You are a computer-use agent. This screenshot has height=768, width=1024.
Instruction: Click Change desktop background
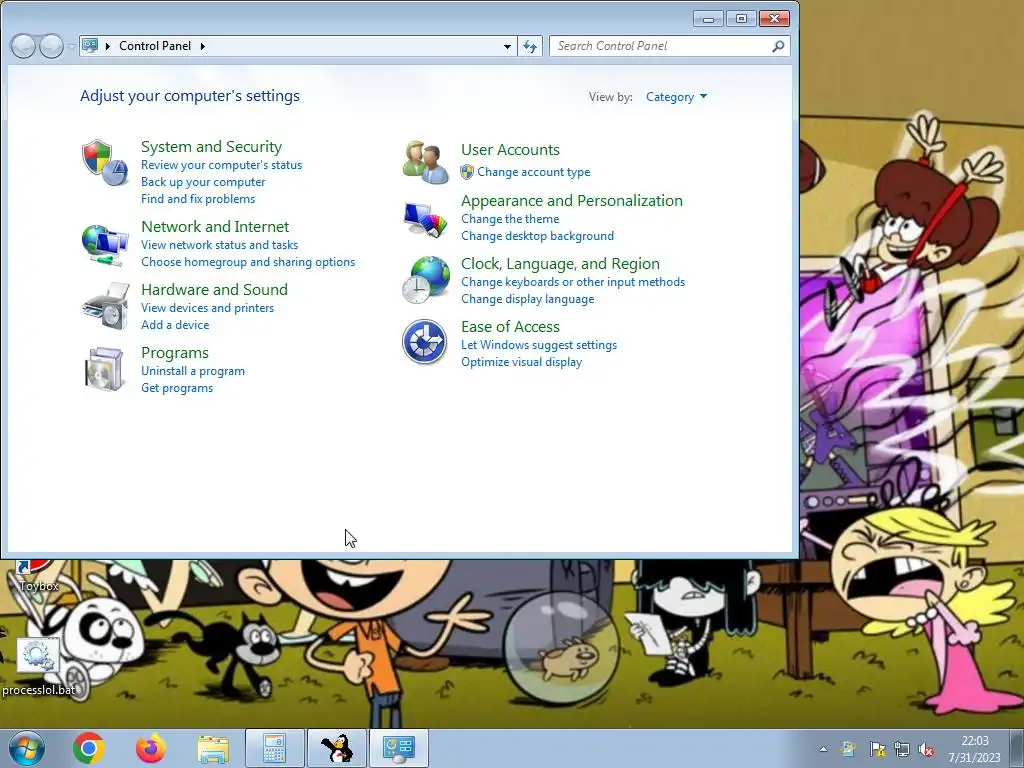(x=537, y=236)
